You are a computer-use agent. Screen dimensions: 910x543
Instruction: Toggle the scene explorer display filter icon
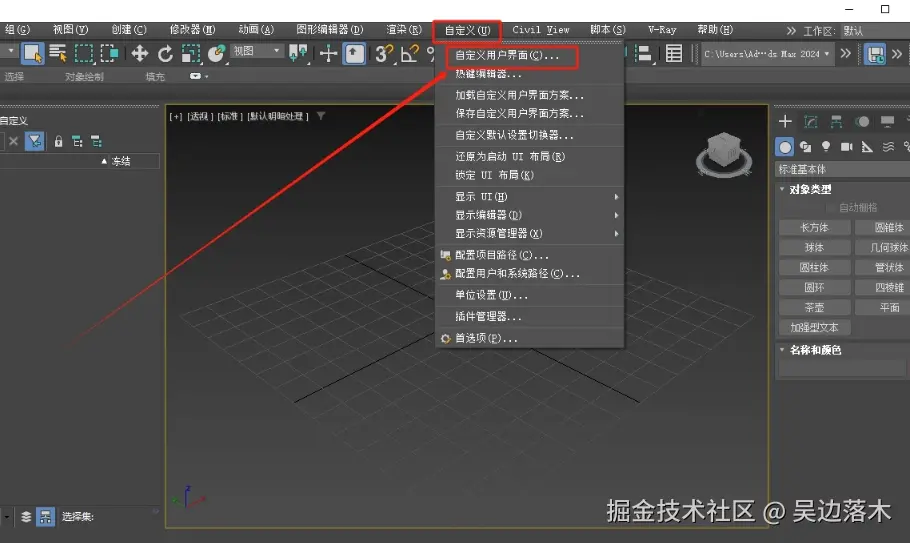[35, 141]
